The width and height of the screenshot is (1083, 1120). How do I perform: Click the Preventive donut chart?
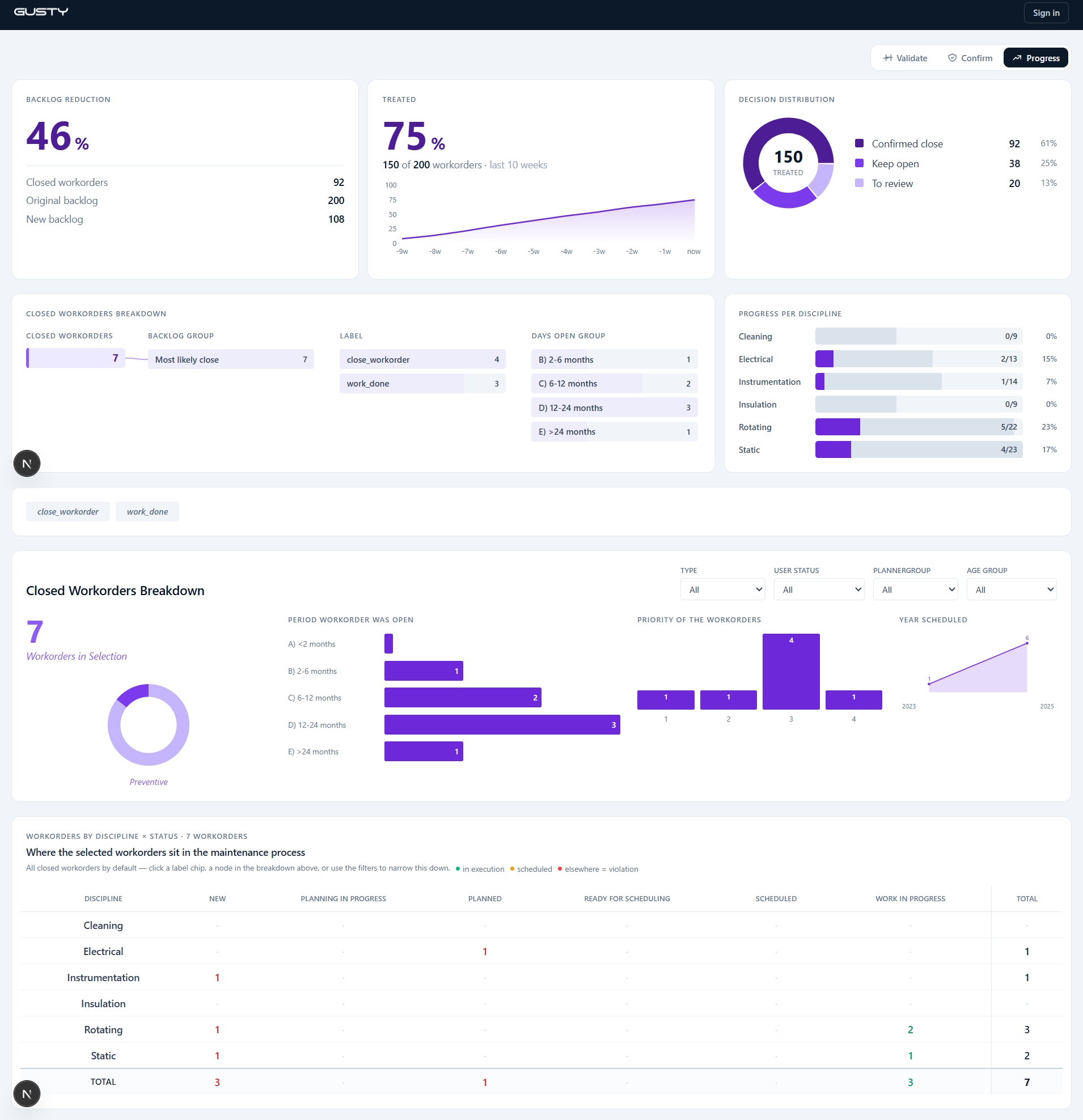click(x=149, y=725)
